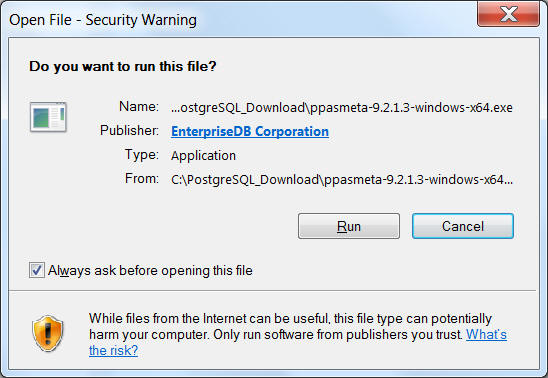Click the file name ending in x64.exe
This screenshot has width=548, height=378.
click(342, 107)
